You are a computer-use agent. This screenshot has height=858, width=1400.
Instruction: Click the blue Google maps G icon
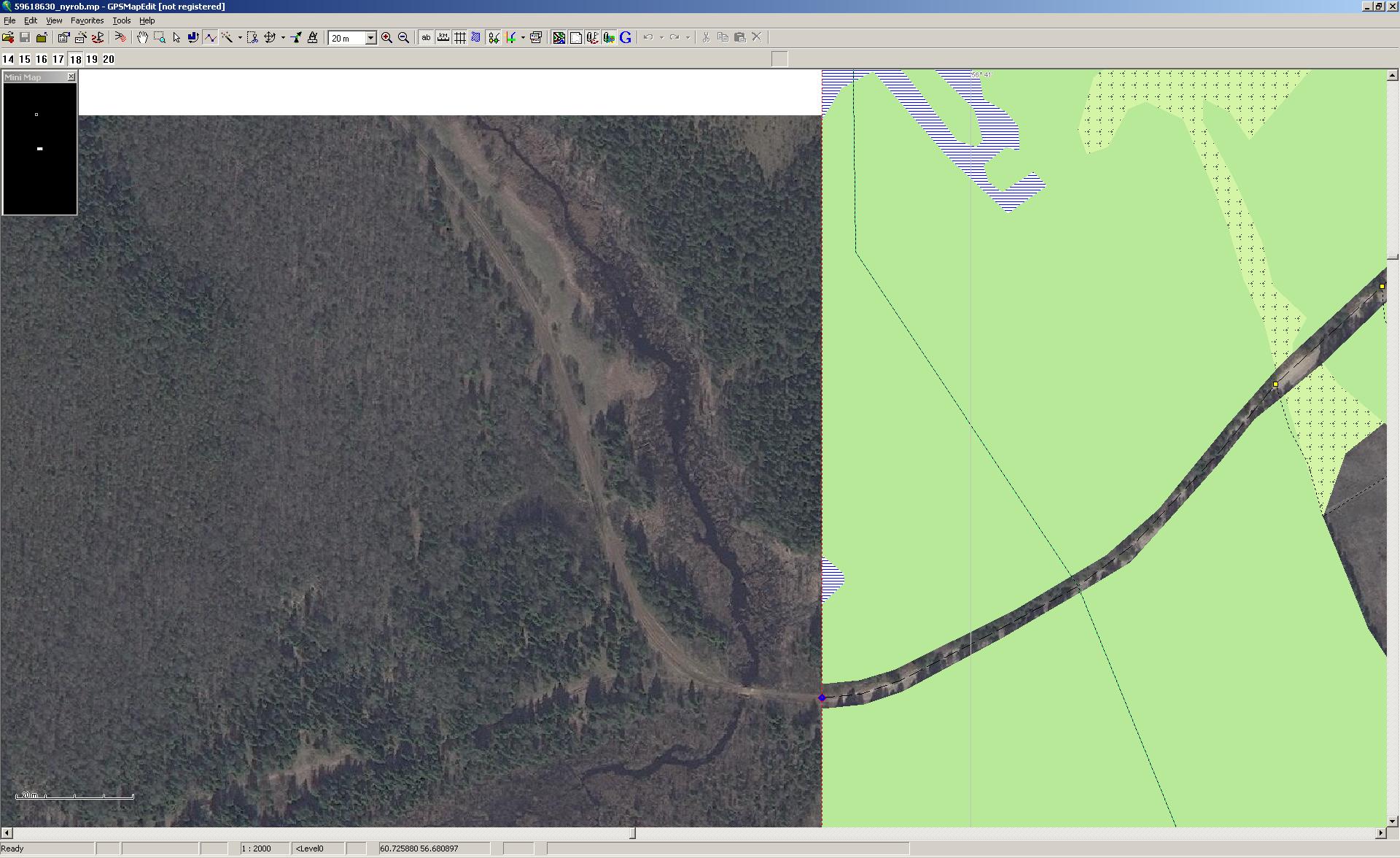(x=626, y=38)
